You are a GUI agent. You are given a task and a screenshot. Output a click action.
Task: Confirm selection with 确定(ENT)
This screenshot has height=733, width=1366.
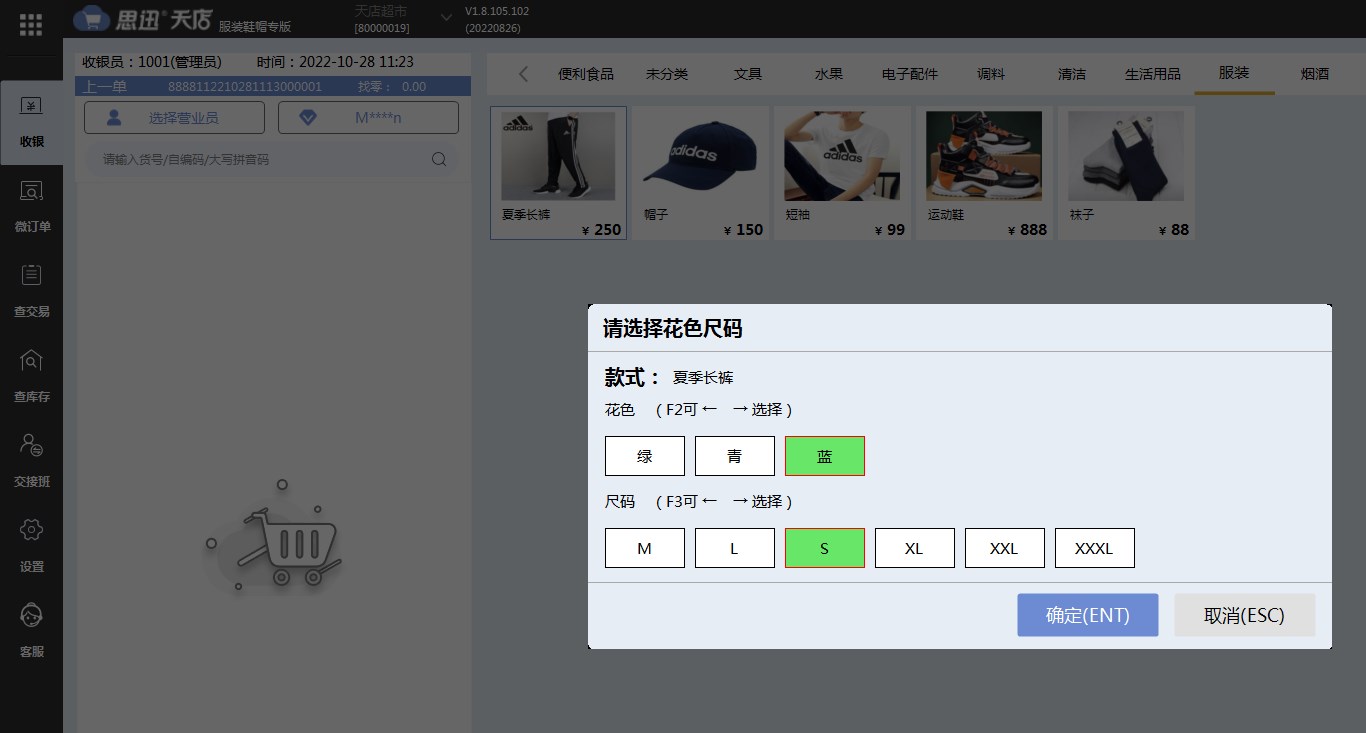[x=1087, y=614]
